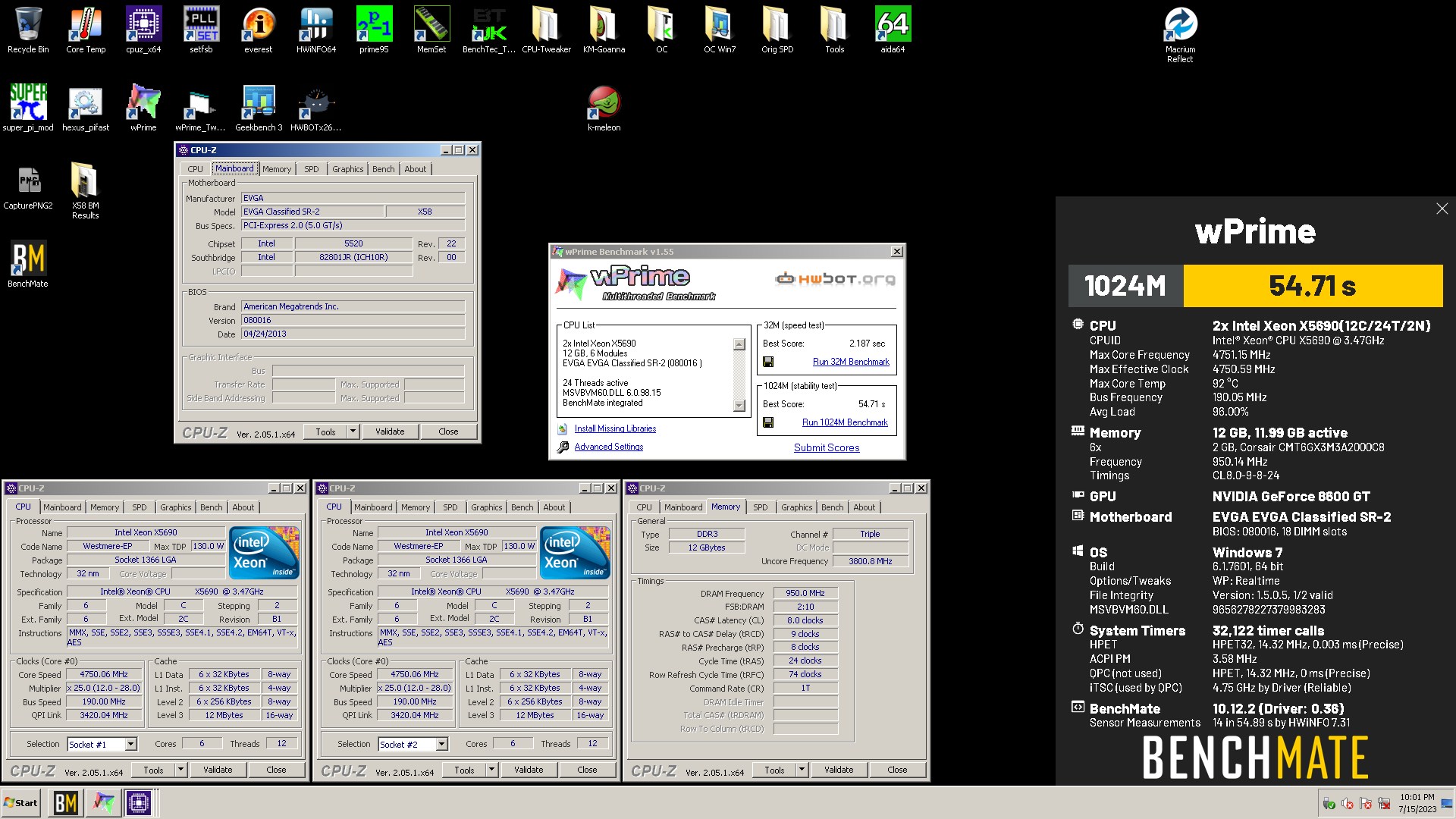Click the Start button on the taskbar

tap(21, 803)
